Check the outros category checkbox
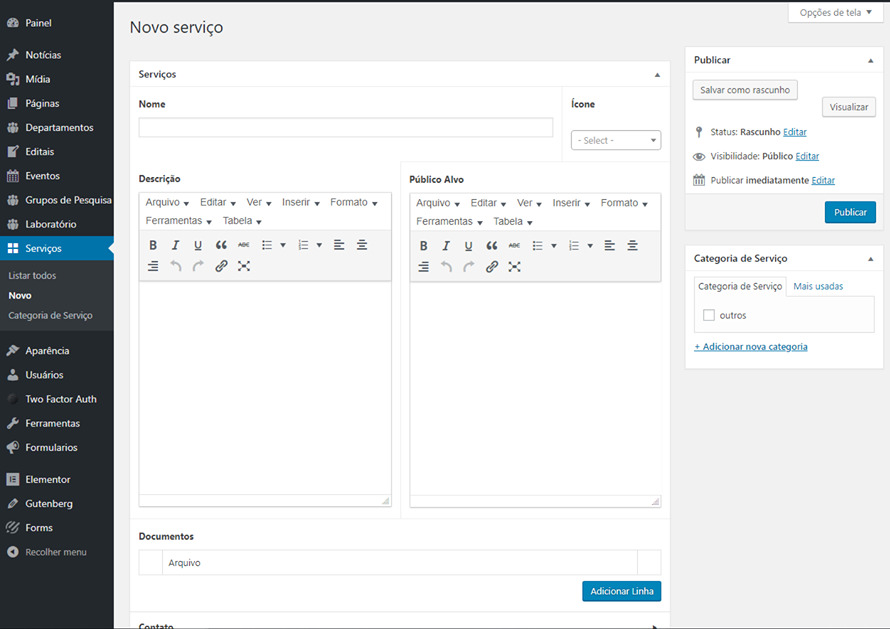 click(709, 315)
